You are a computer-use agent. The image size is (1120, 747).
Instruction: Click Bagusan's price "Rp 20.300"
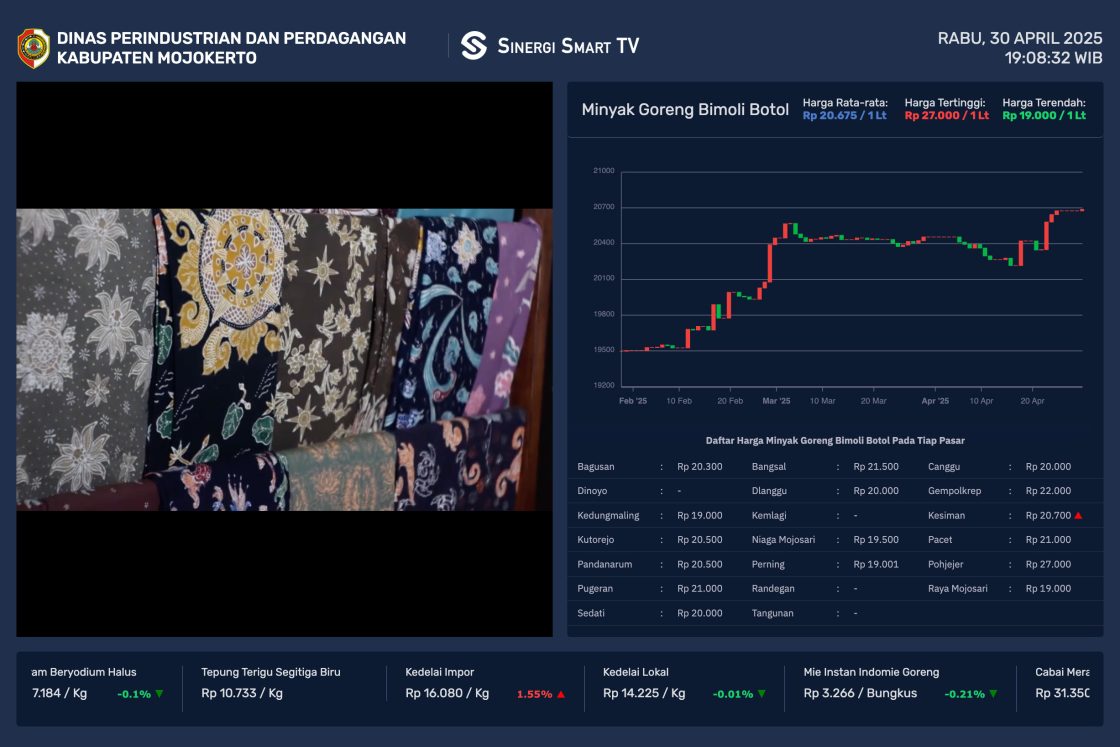tap(700, 467)
